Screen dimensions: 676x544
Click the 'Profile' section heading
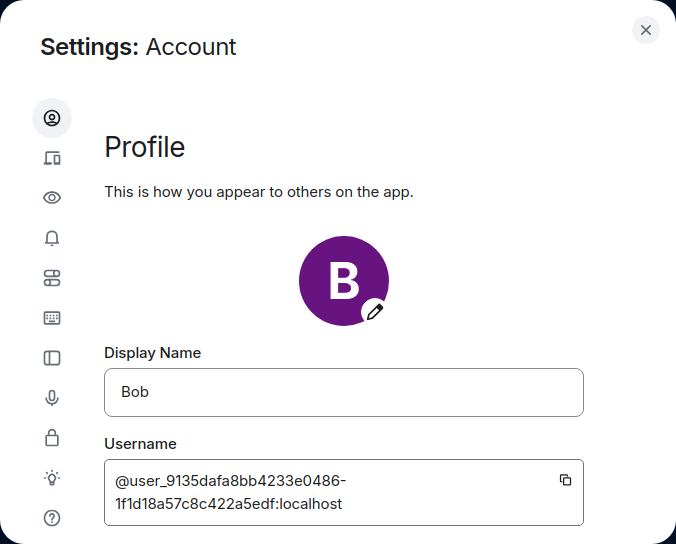(x=145, y=148)
